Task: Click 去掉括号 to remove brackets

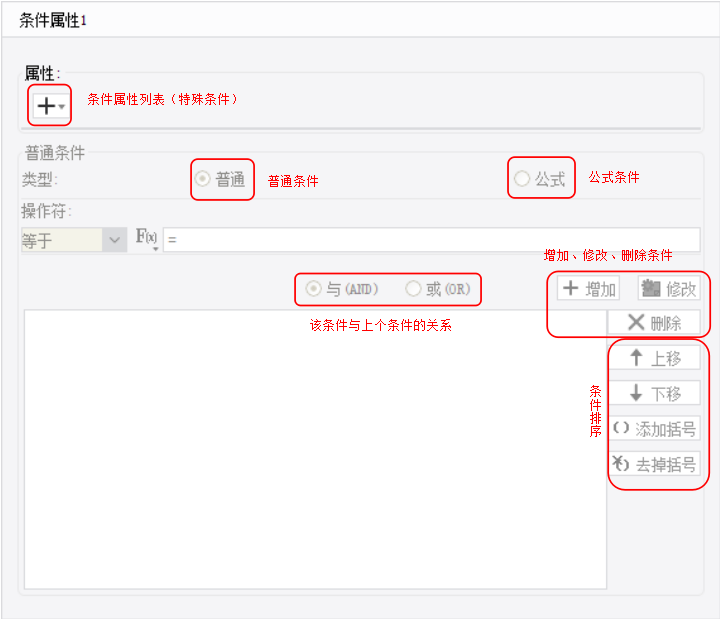Action: pos(654,464)
